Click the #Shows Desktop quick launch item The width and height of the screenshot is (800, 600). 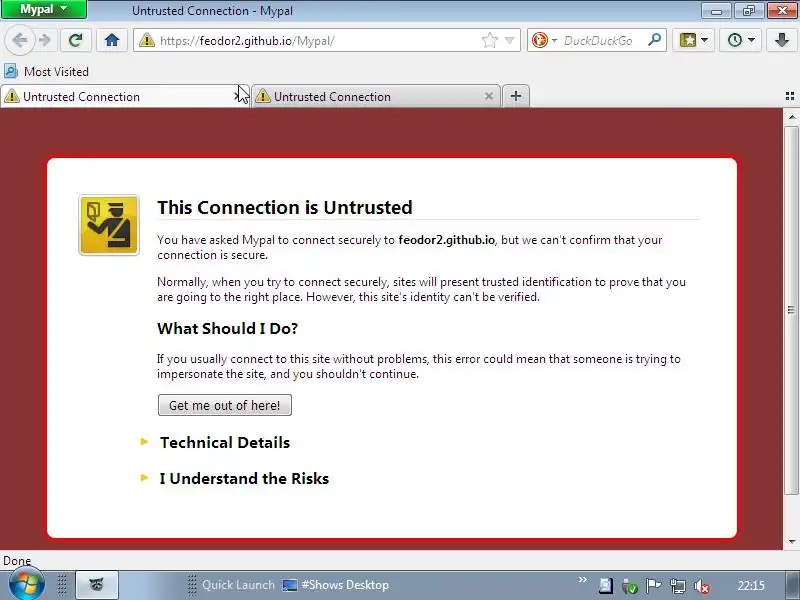[x=336, y=585]
